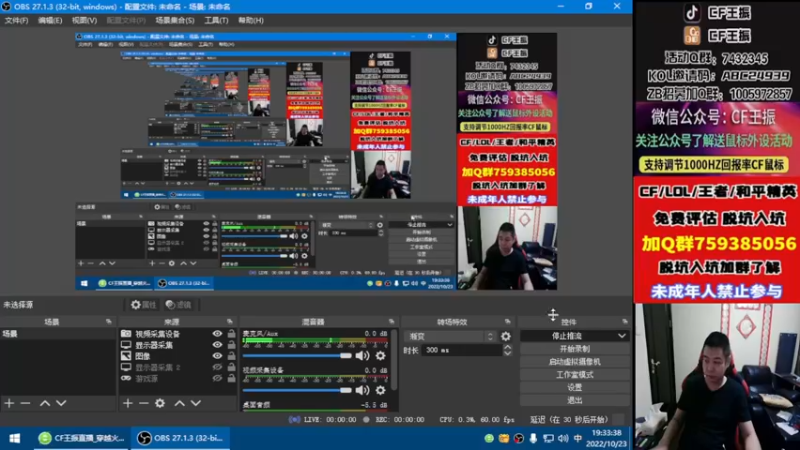The width and height of the screenshot is (800, 450).
Task: Add a new scene with plus icon
Action: coord(9,403)
